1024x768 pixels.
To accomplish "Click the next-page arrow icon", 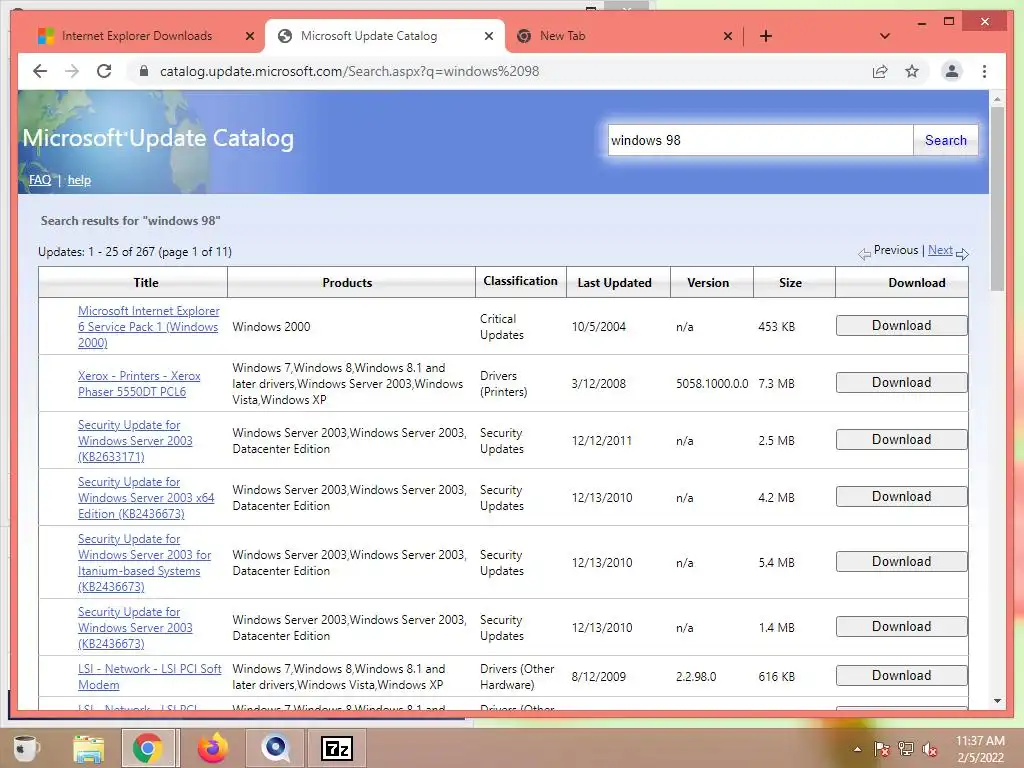I will coord(962,253).
